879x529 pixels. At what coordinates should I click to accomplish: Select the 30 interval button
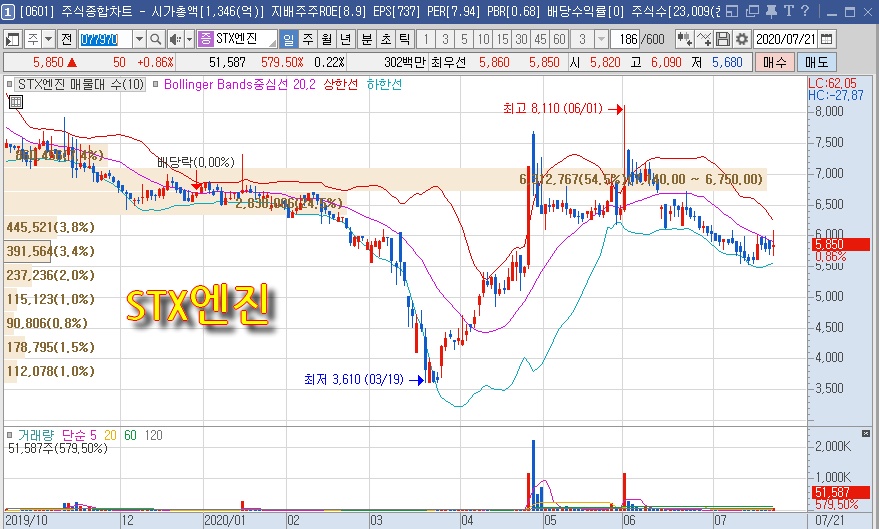[521, 39]
